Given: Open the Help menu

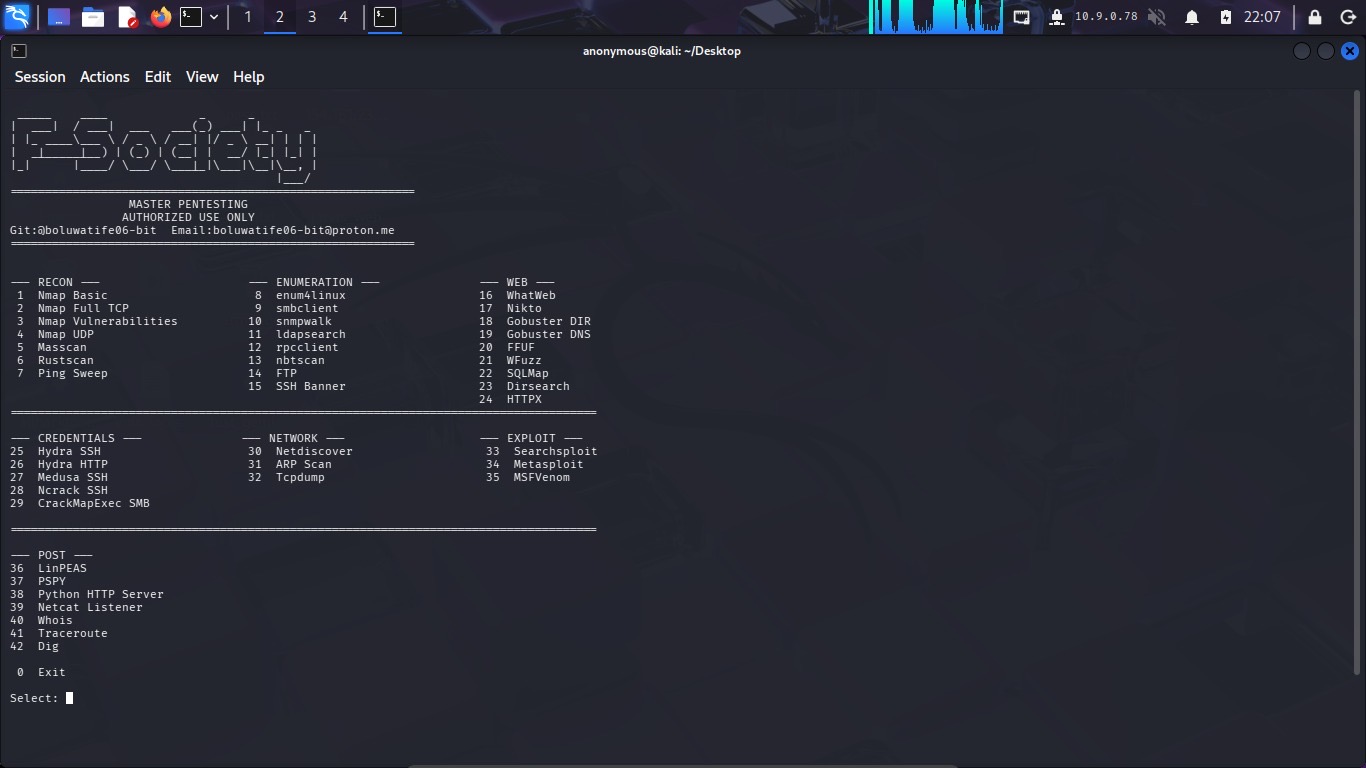Looking at the screenshot, I should 249,77.
